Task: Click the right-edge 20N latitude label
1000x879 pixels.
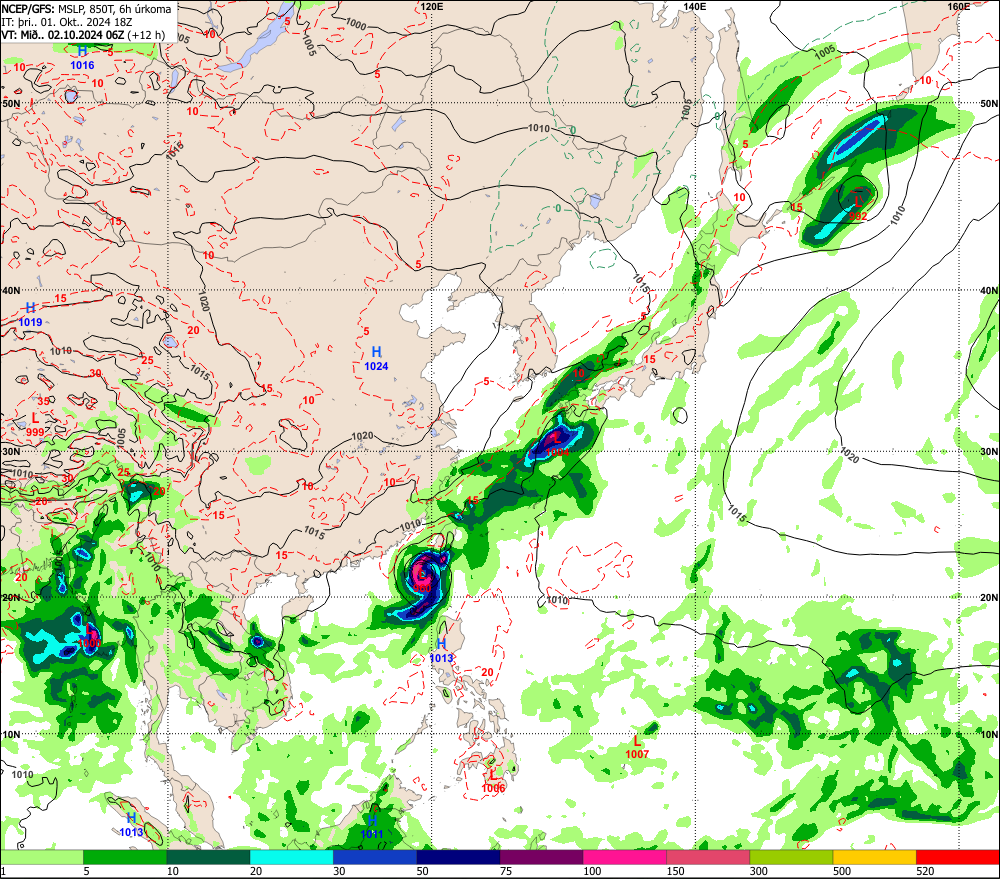Action: [989, 598]
